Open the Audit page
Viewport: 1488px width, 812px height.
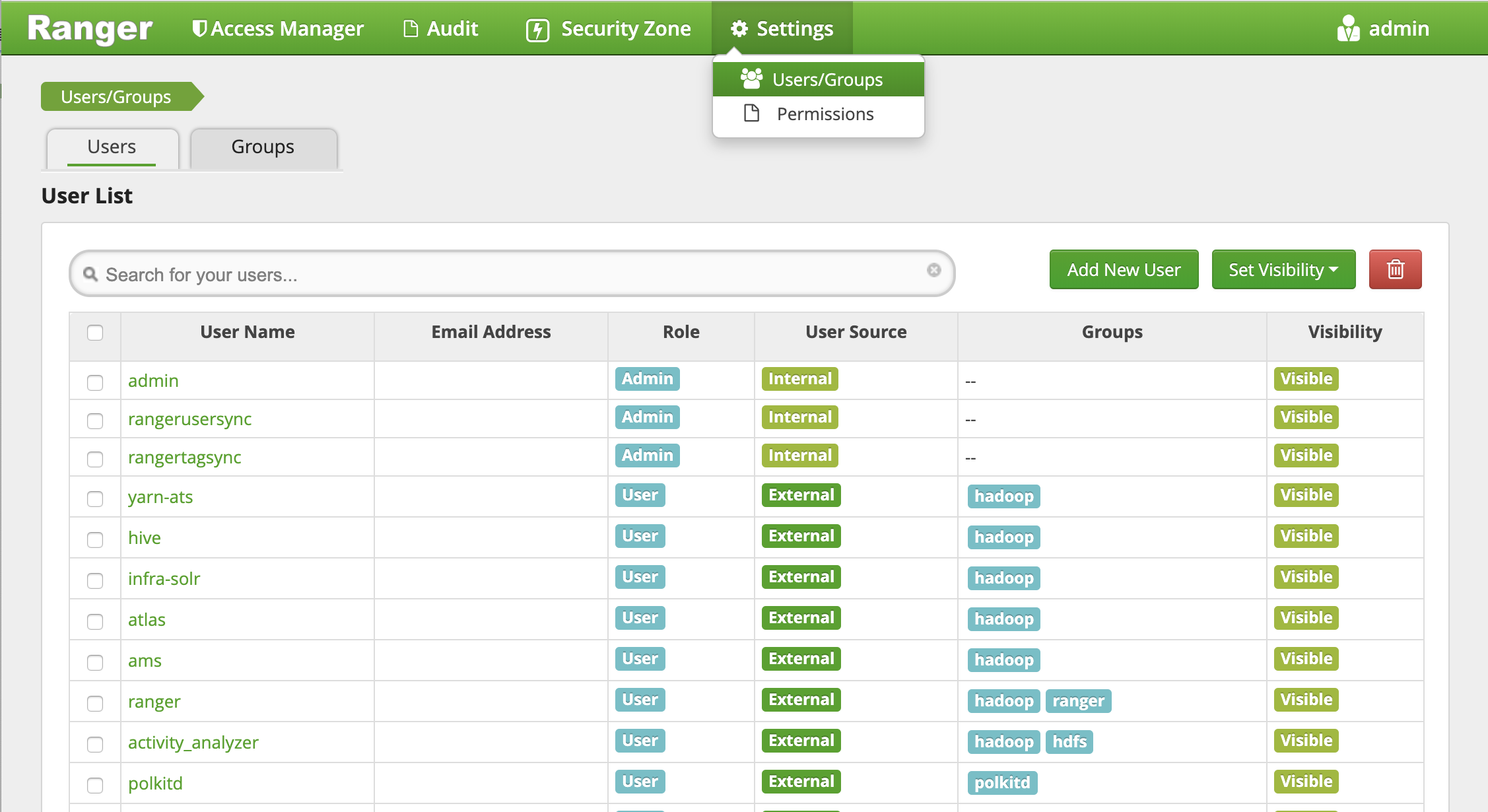(x=440, y=28)
